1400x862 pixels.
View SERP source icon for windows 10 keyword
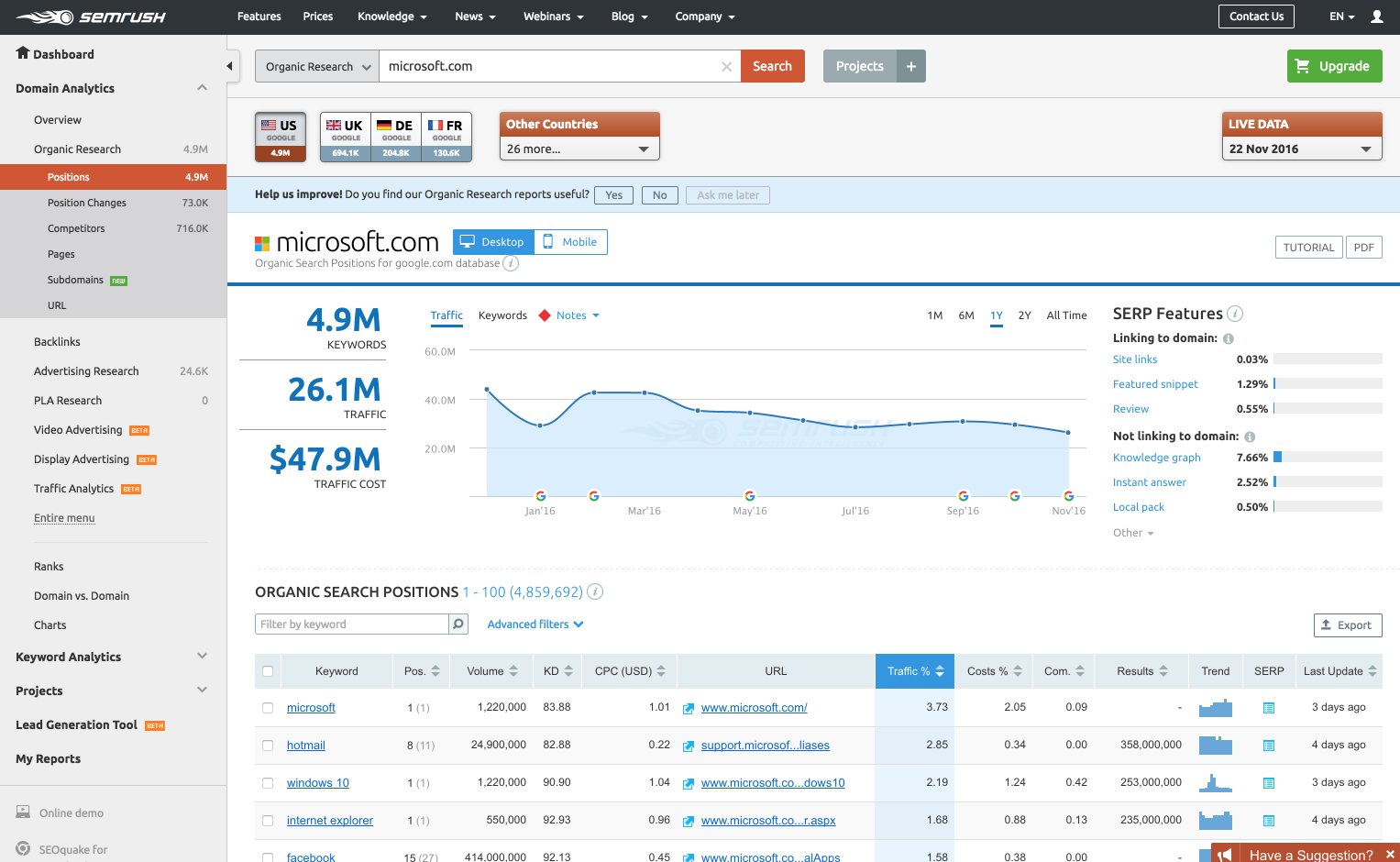pos(1269,783)
